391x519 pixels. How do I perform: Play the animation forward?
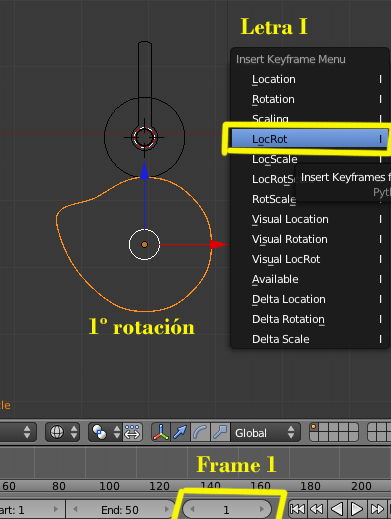tap(356, 509)
